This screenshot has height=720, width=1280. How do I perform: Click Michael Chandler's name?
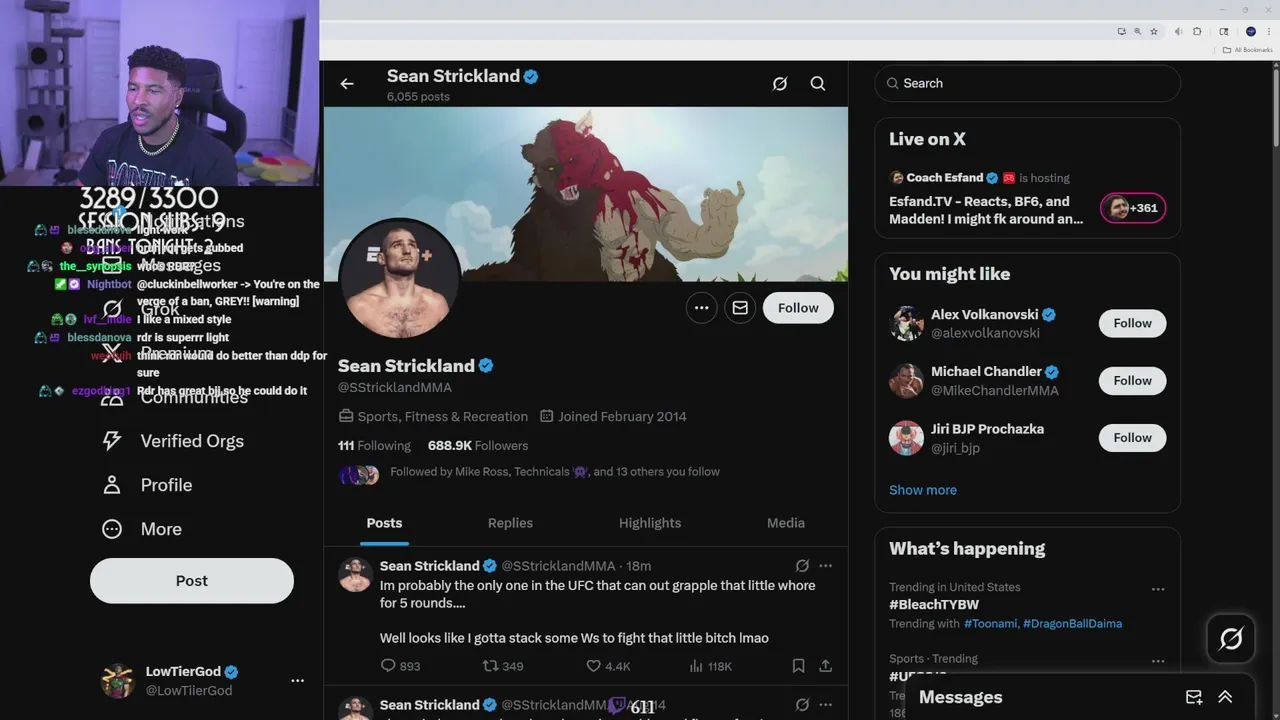pos(986,372)
